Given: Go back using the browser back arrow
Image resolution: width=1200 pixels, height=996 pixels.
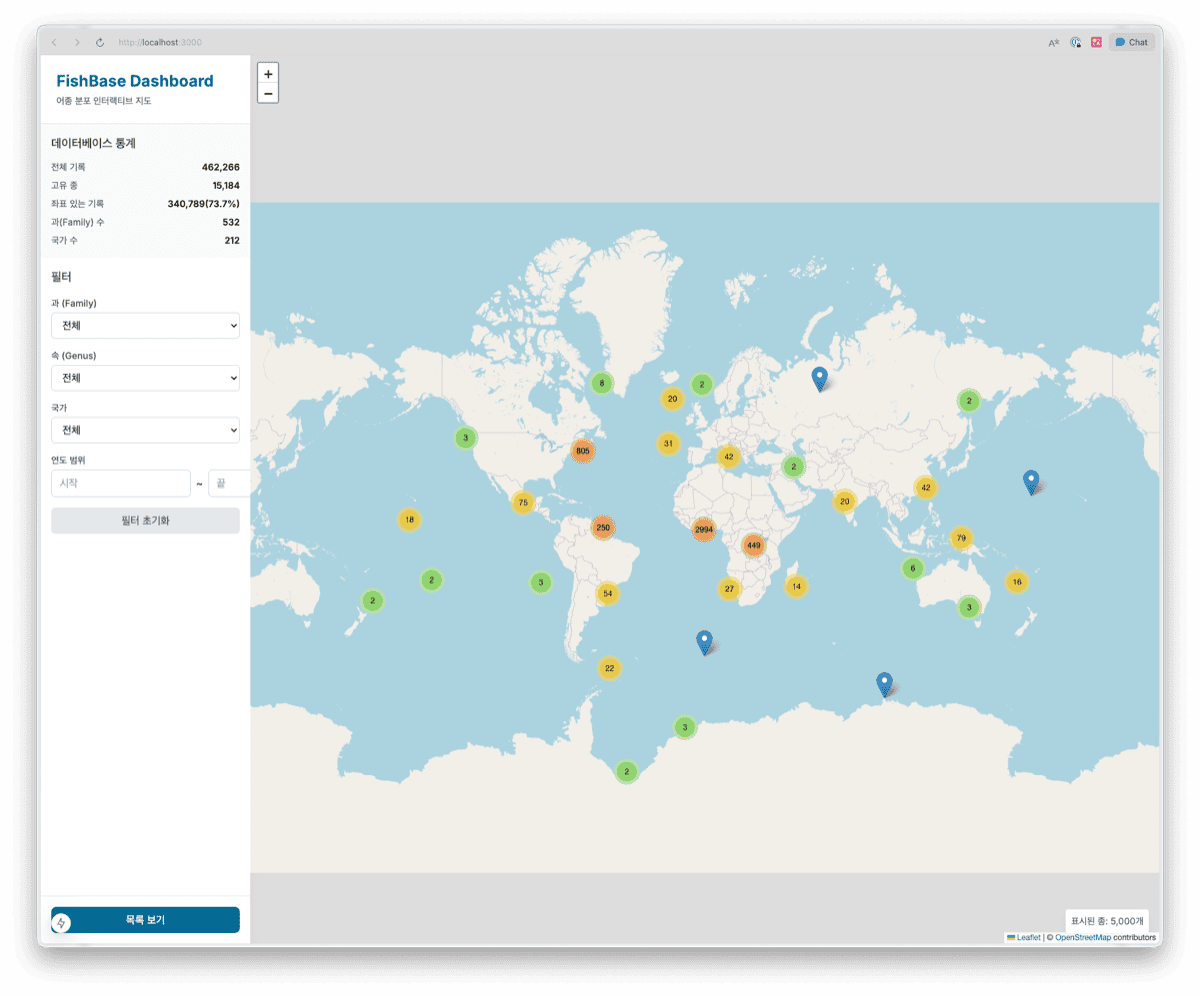Looking at the screenshot, I should 54,42.
